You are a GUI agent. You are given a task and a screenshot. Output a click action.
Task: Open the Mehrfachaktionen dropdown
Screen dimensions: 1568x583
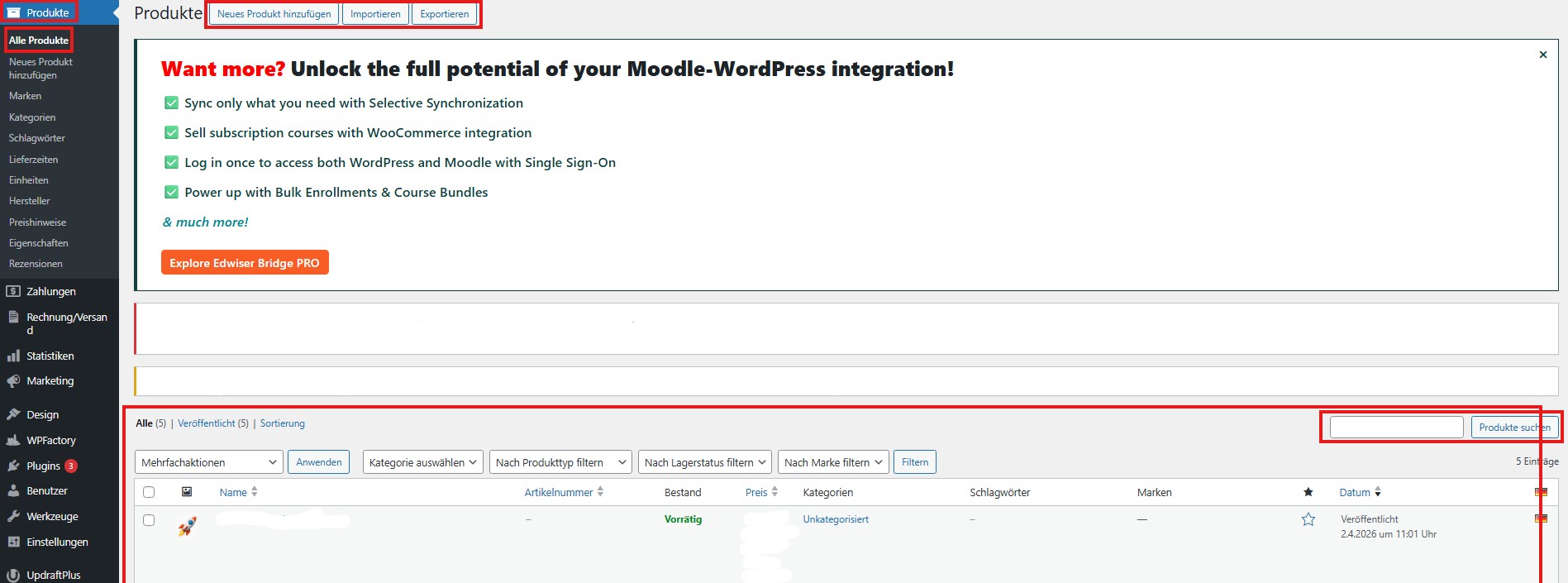click(x=209, y=462)
